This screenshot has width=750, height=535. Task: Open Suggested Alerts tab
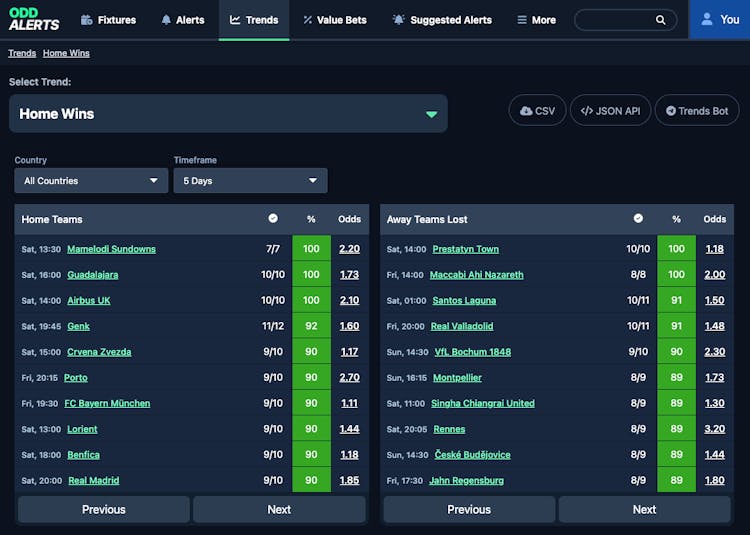pyautogui.click(x=442, y=20)
